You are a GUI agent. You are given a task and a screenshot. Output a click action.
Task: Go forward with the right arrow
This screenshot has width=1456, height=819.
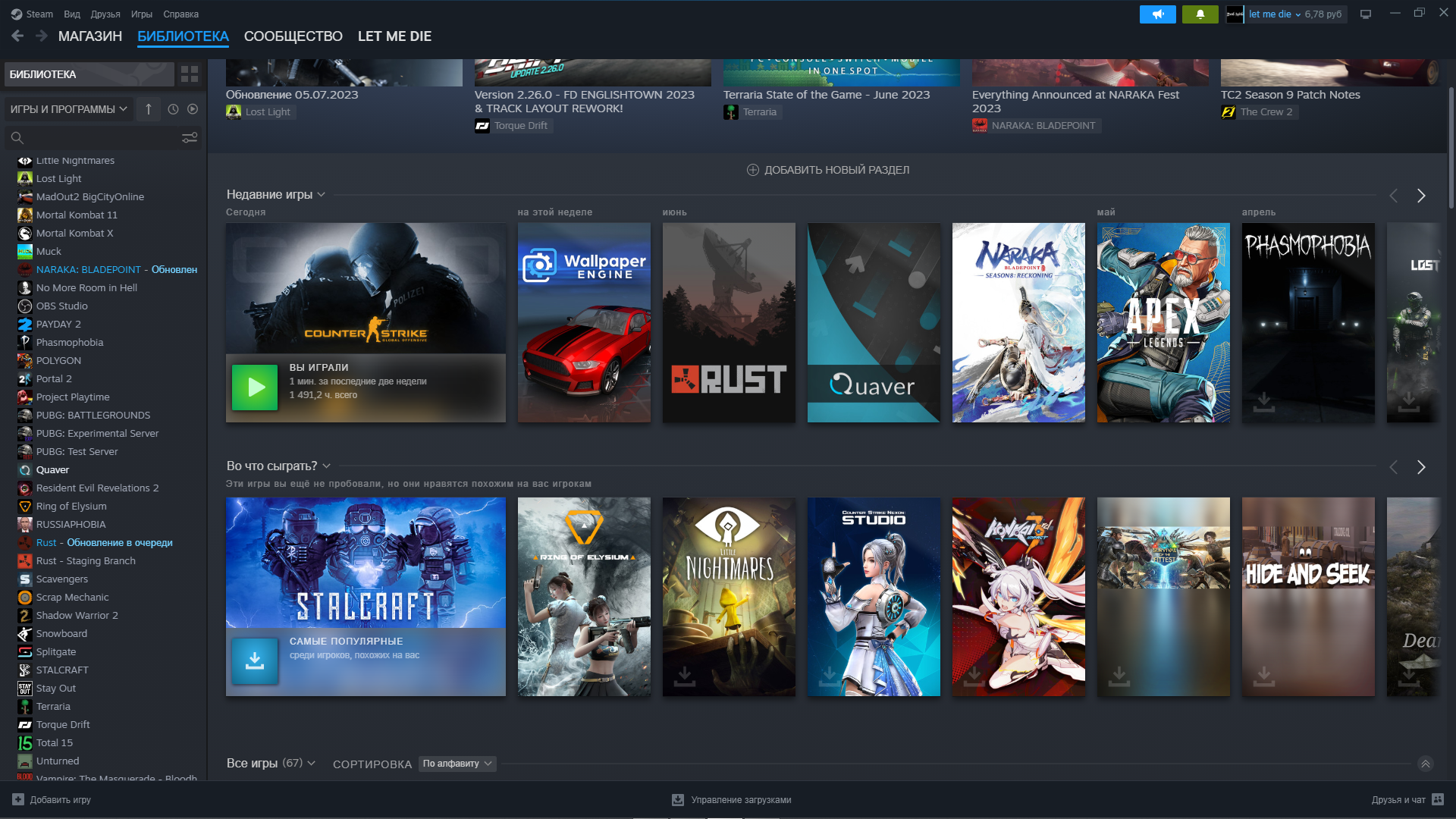coord(42,36)
